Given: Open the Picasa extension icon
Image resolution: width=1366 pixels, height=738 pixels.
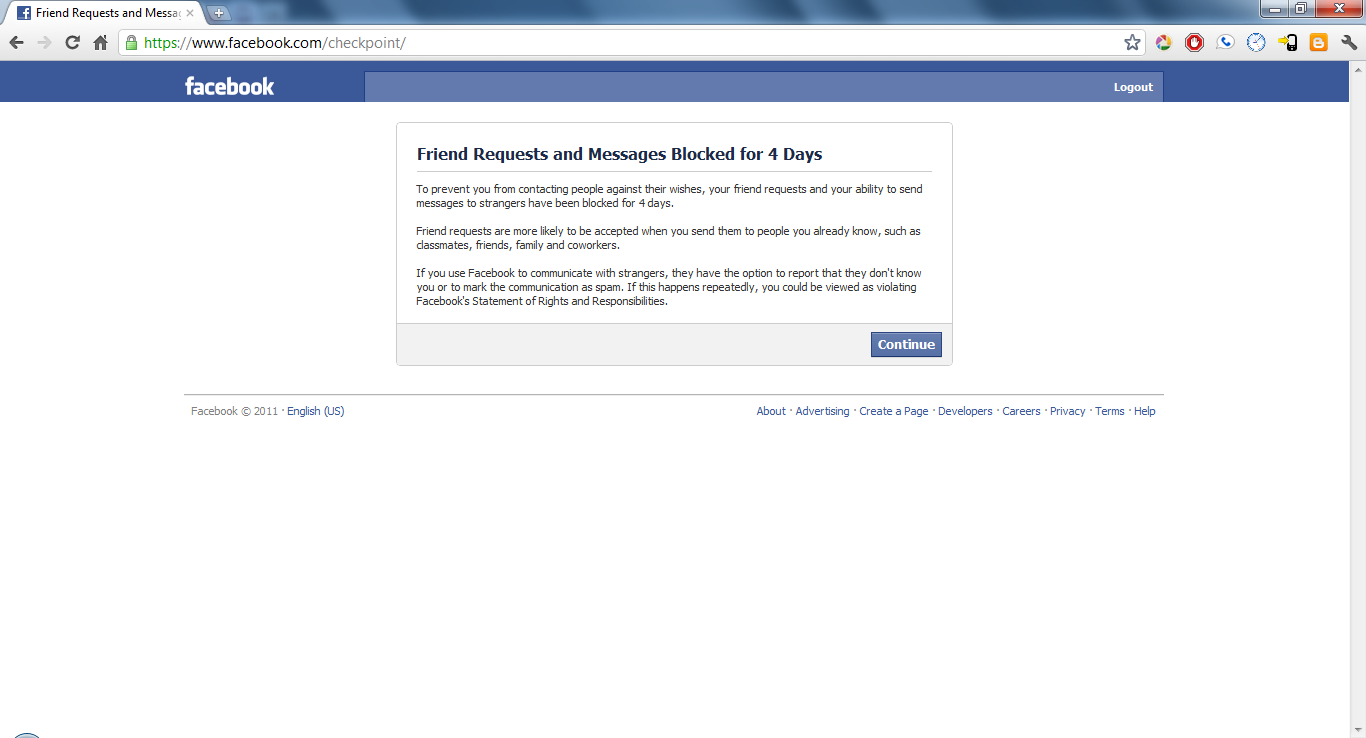Looking at the screenshot, I should point(1163,42).
